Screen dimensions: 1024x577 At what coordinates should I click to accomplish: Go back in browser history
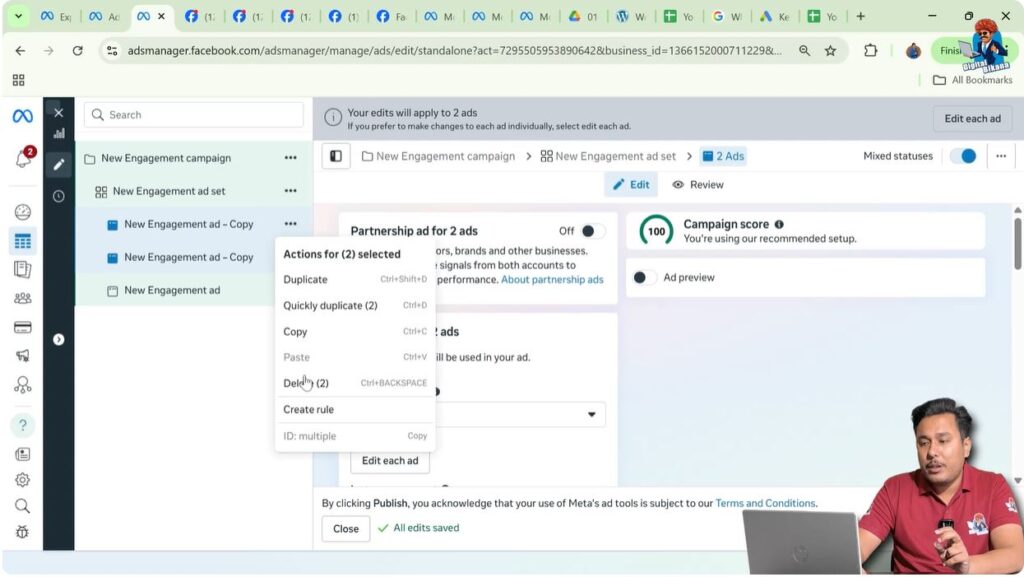point(20,50)
